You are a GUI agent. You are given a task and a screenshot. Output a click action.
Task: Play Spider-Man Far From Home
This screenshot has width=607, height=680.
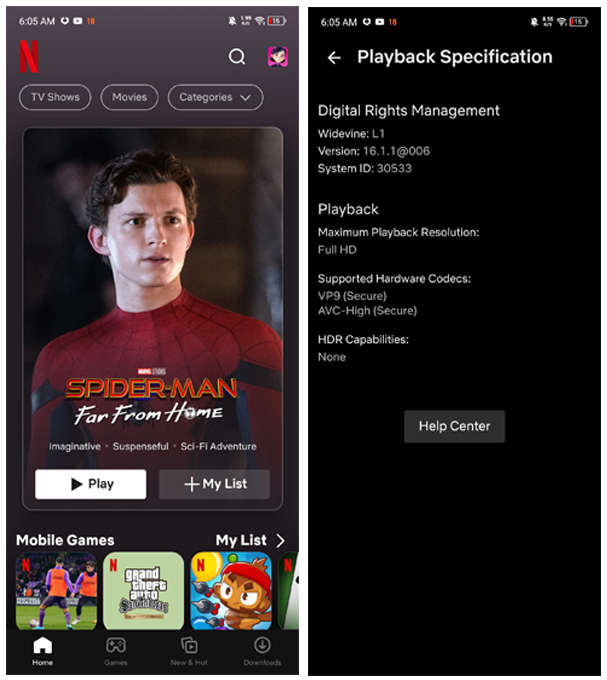(91, 484)
